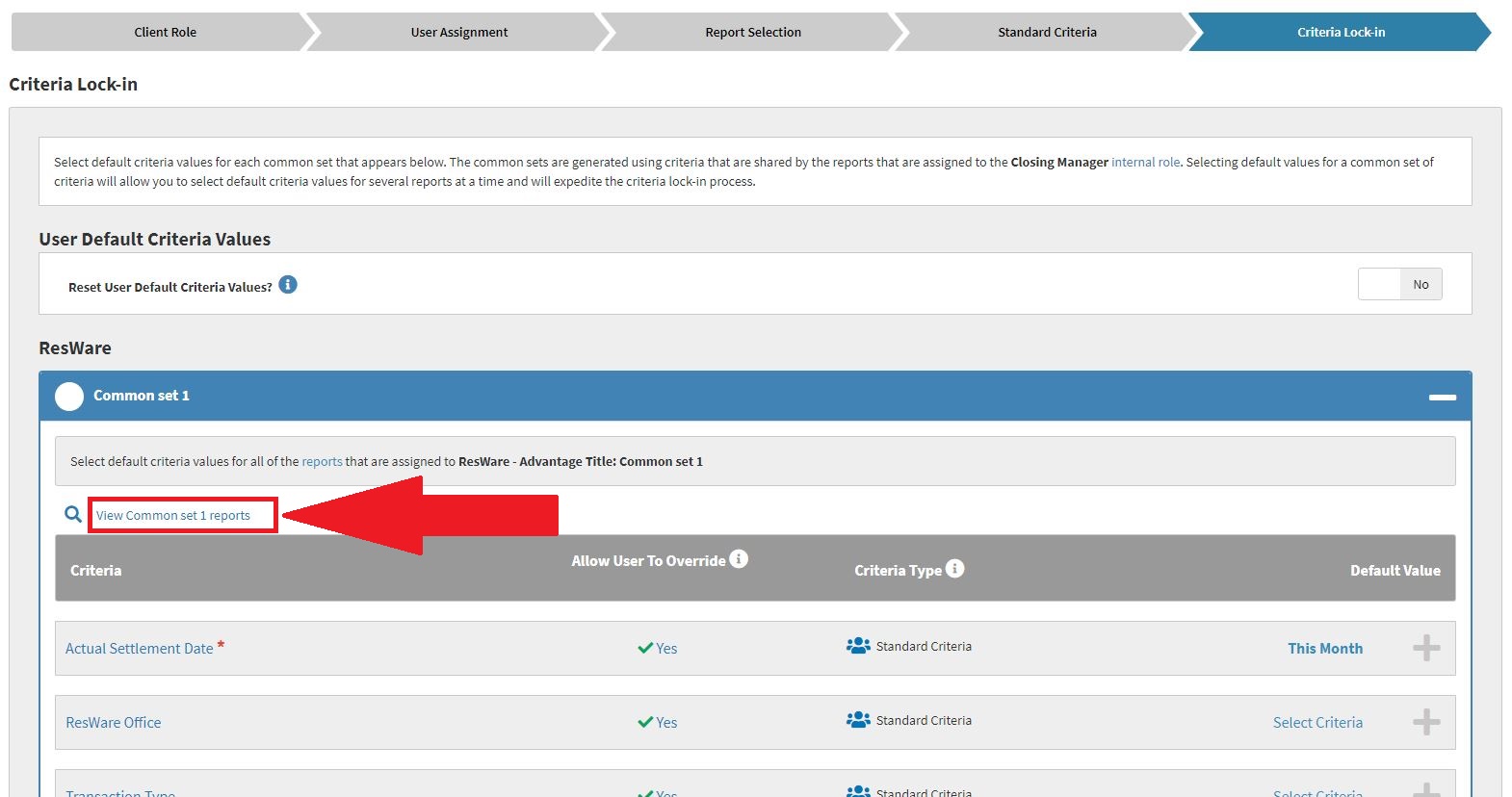Open Select Criteria for ResWare Office

click(x=1316, y=723)
